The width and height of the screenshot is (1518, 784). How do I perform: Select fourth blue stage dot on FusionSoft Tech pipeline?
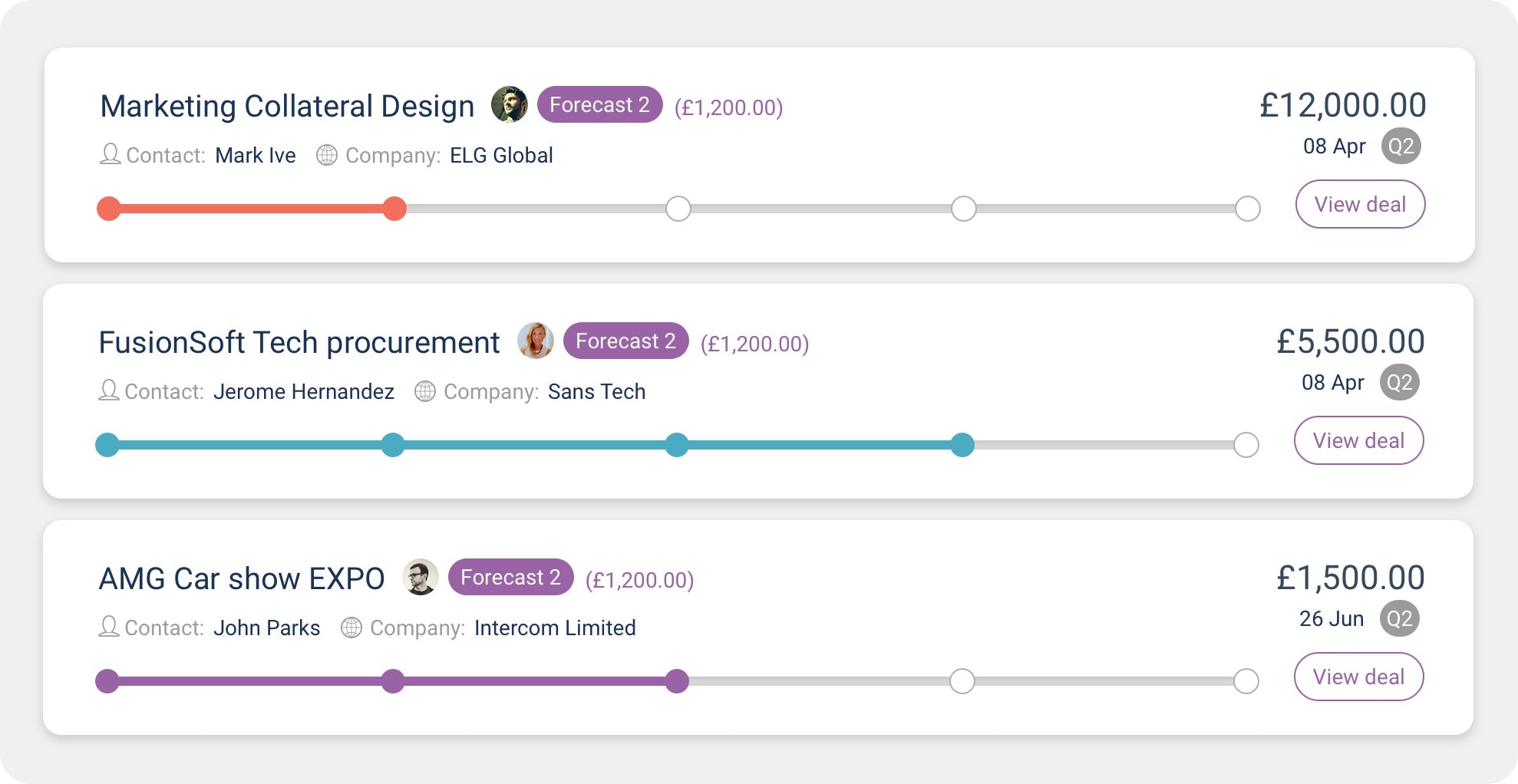[962, 445]
